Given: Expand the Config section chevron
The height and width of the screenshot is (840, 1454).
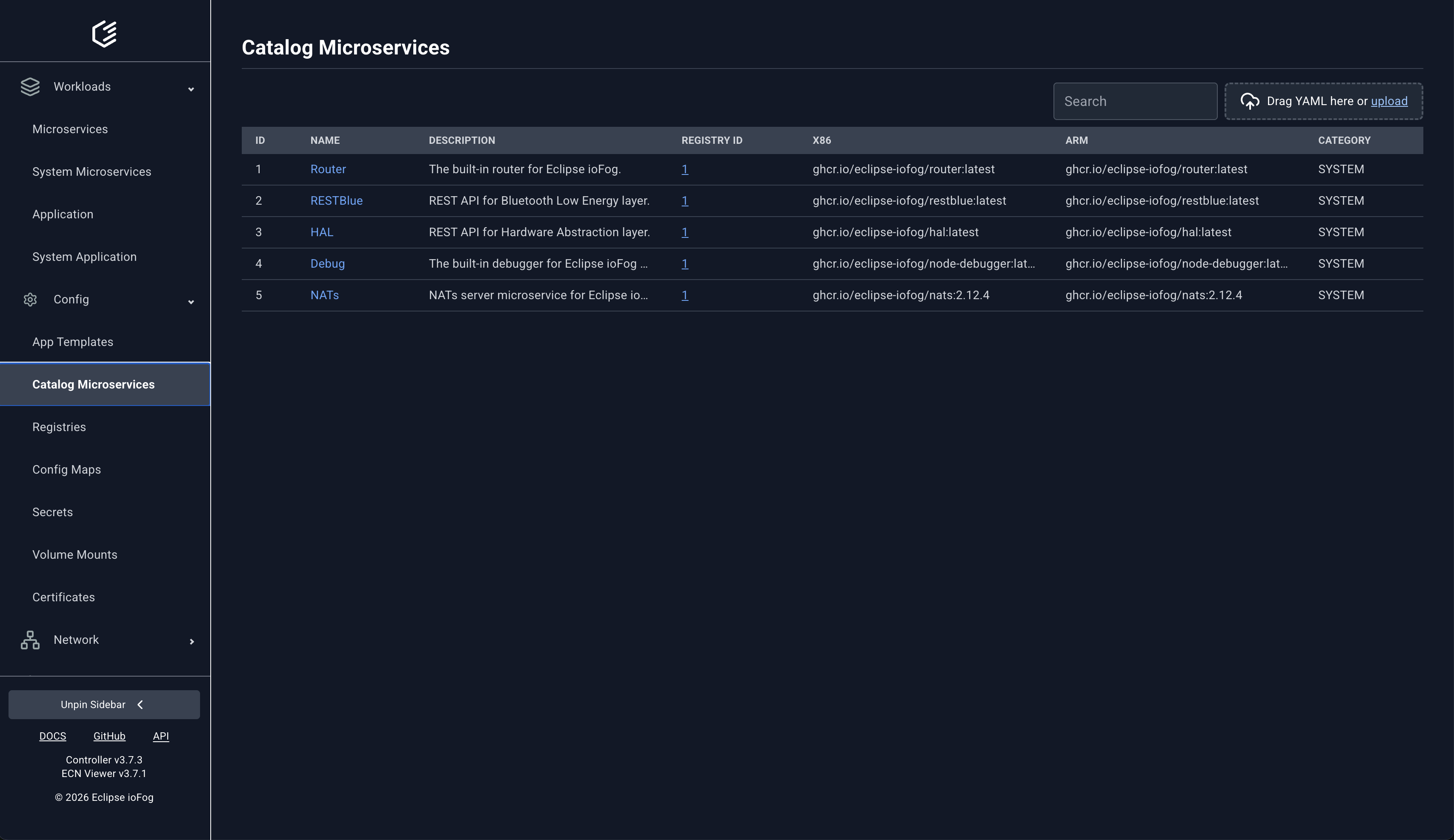Looking at the screenshot, I should (x=191, y=302).
